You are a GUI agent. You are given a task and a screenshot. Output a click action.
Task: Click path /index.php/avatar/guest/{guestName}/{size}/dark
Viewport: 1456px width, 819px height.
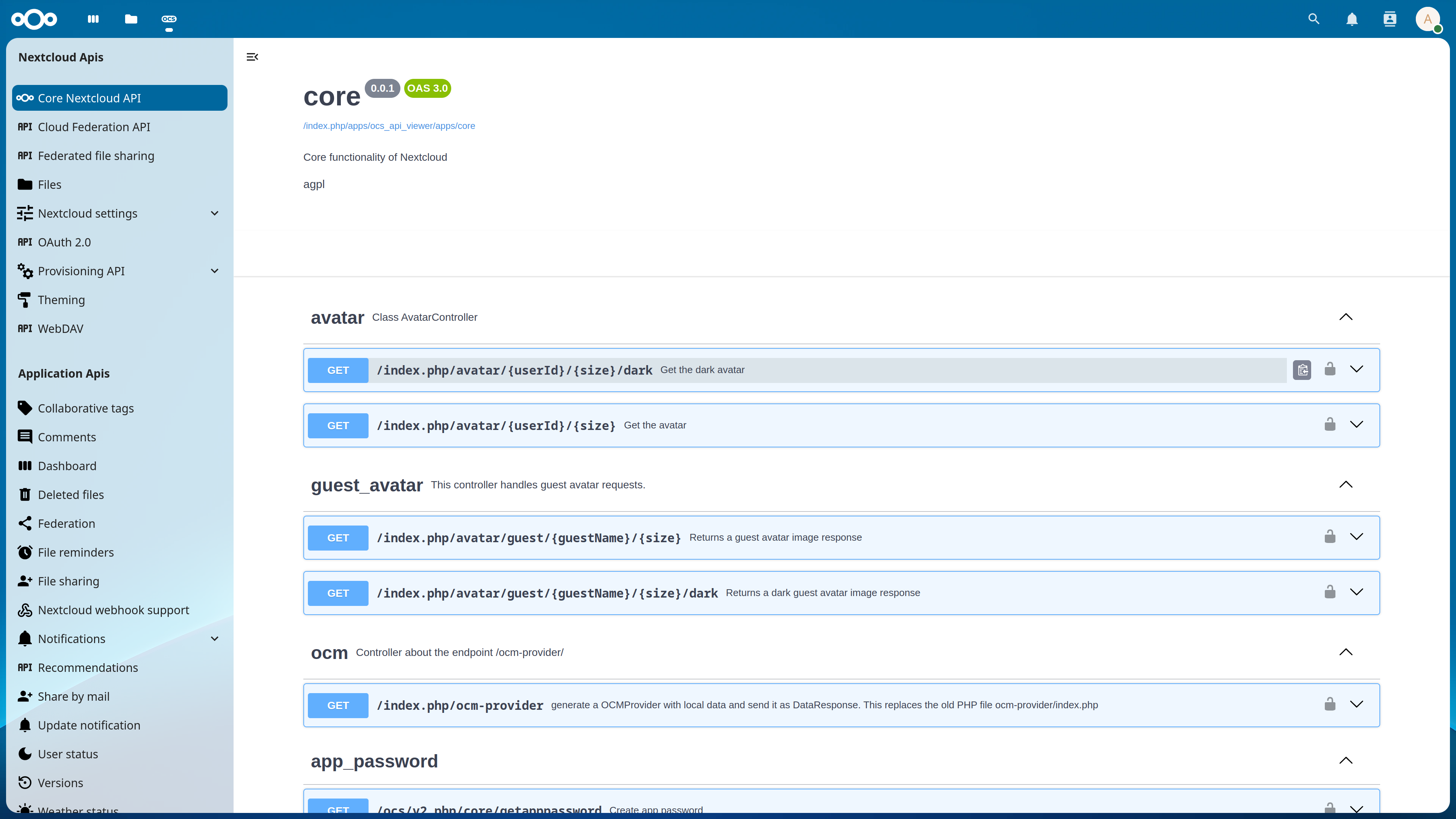click(x=547, y=593)
